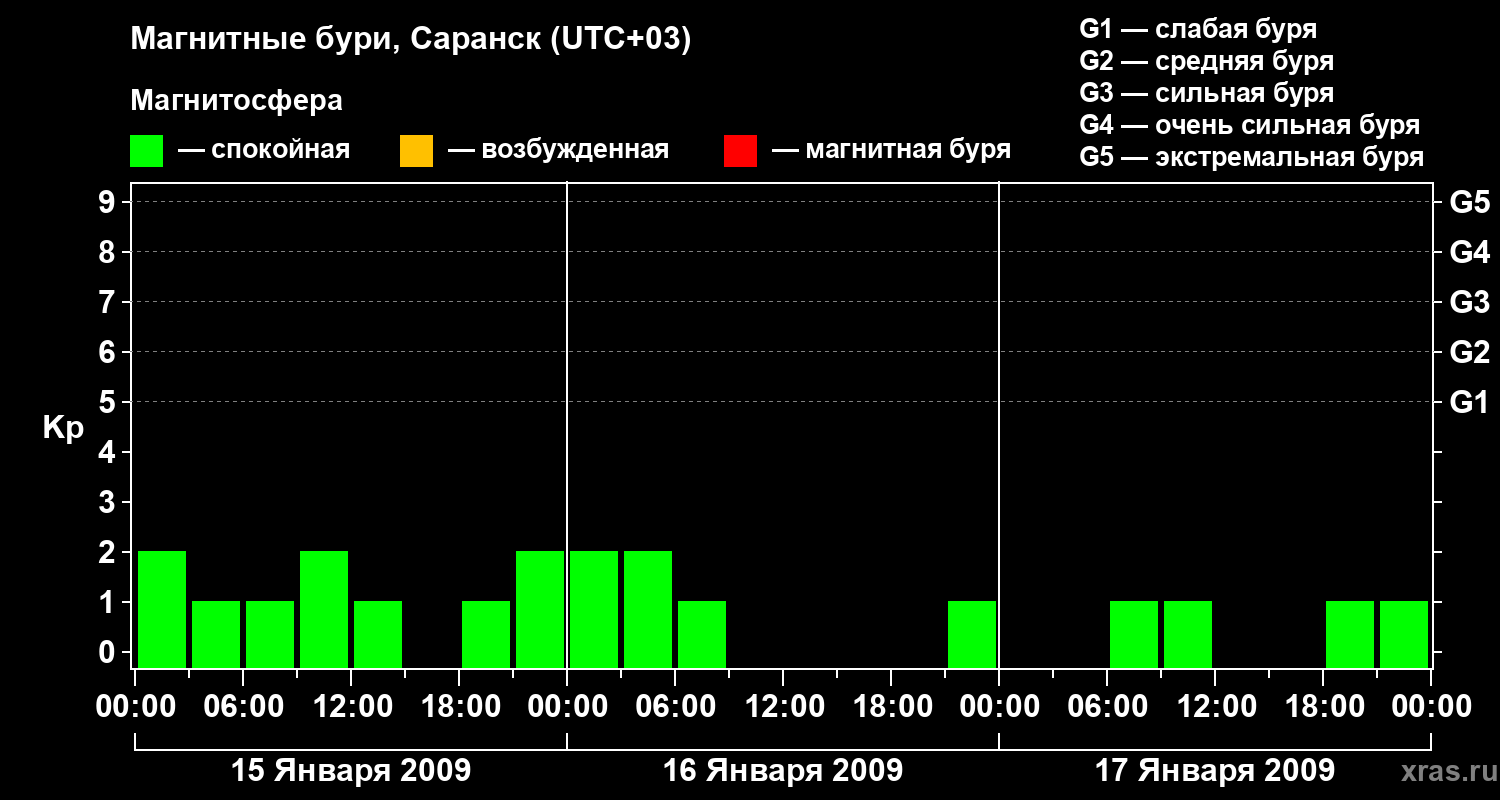Select the 15 Января 12:00–15:00 bar
This screenshot has width=1500, height=800.
coord(378,634)
